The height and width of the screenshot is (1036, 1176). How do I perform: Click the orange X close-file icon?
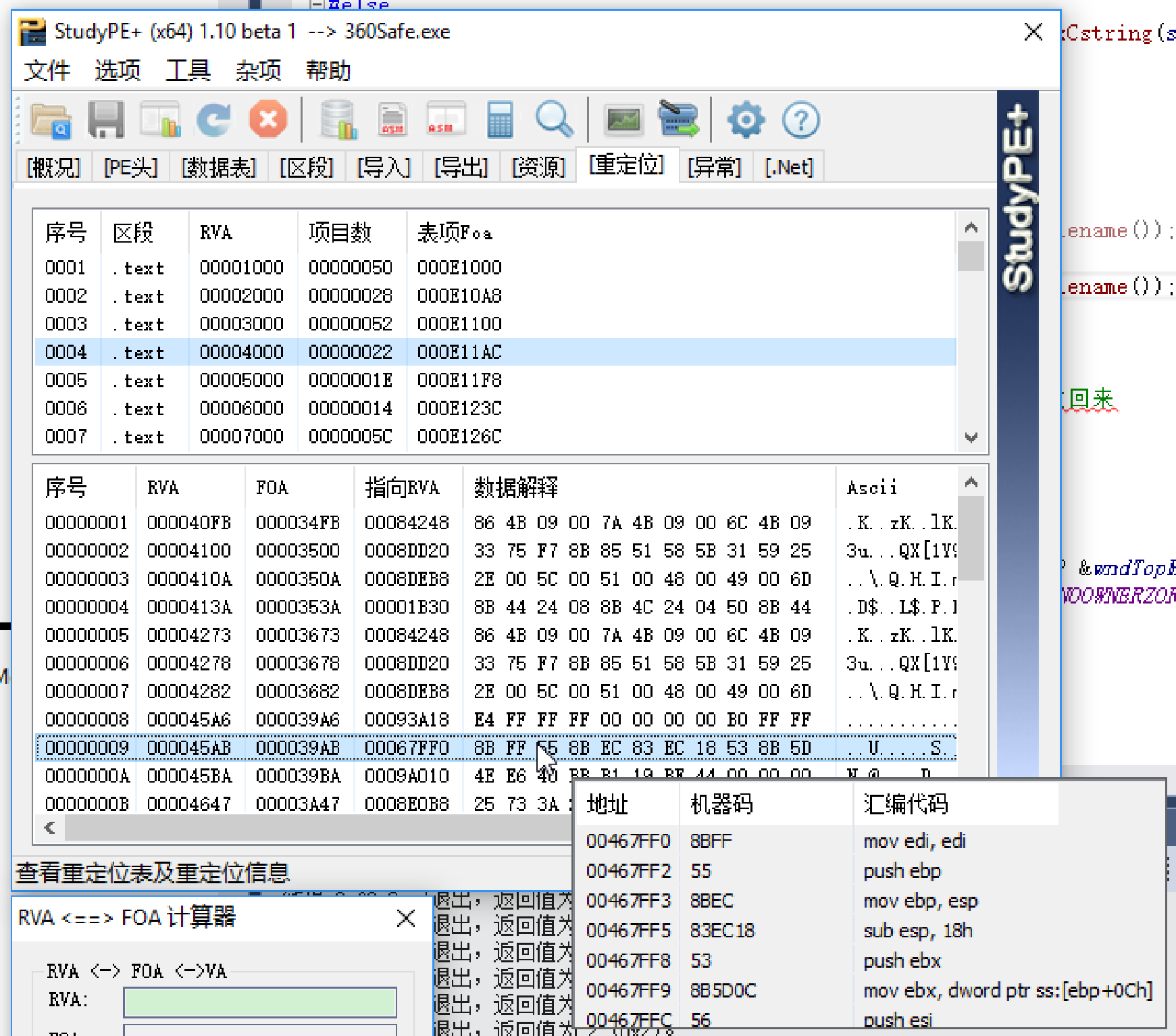(268, 120)
